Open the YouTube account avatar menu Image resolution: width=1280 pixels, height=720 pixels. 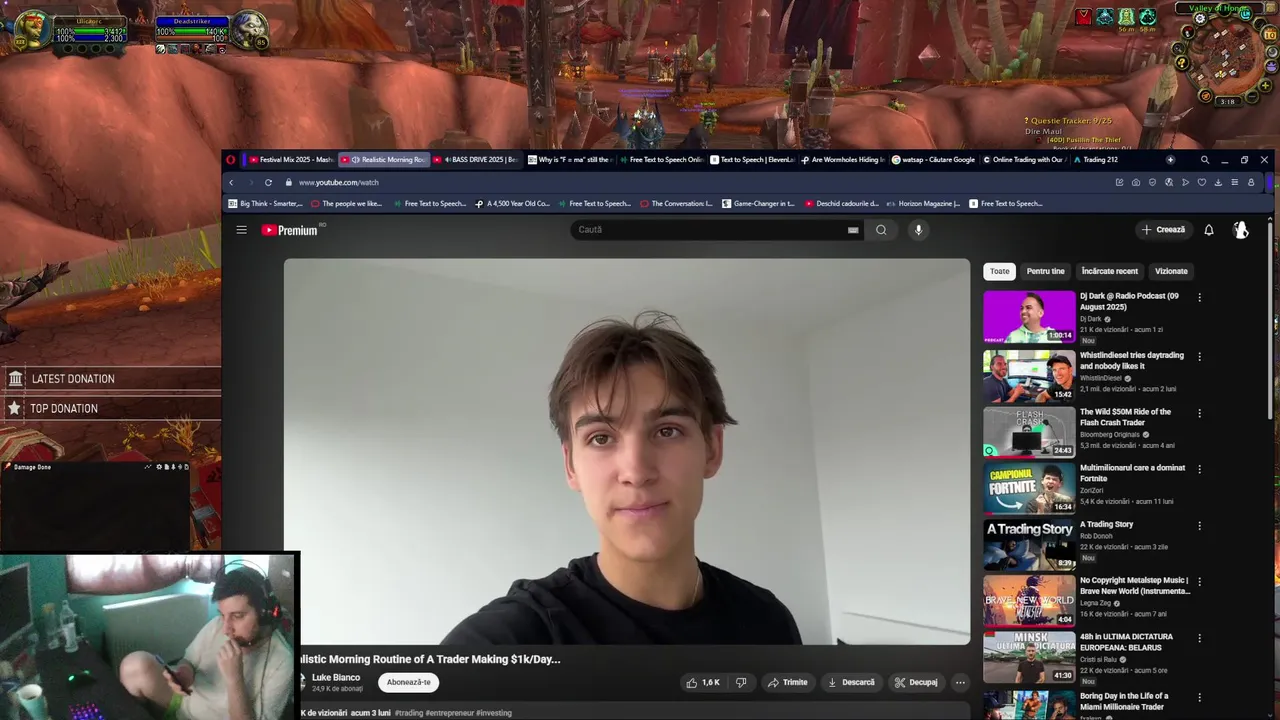(x=1241, y=230)
